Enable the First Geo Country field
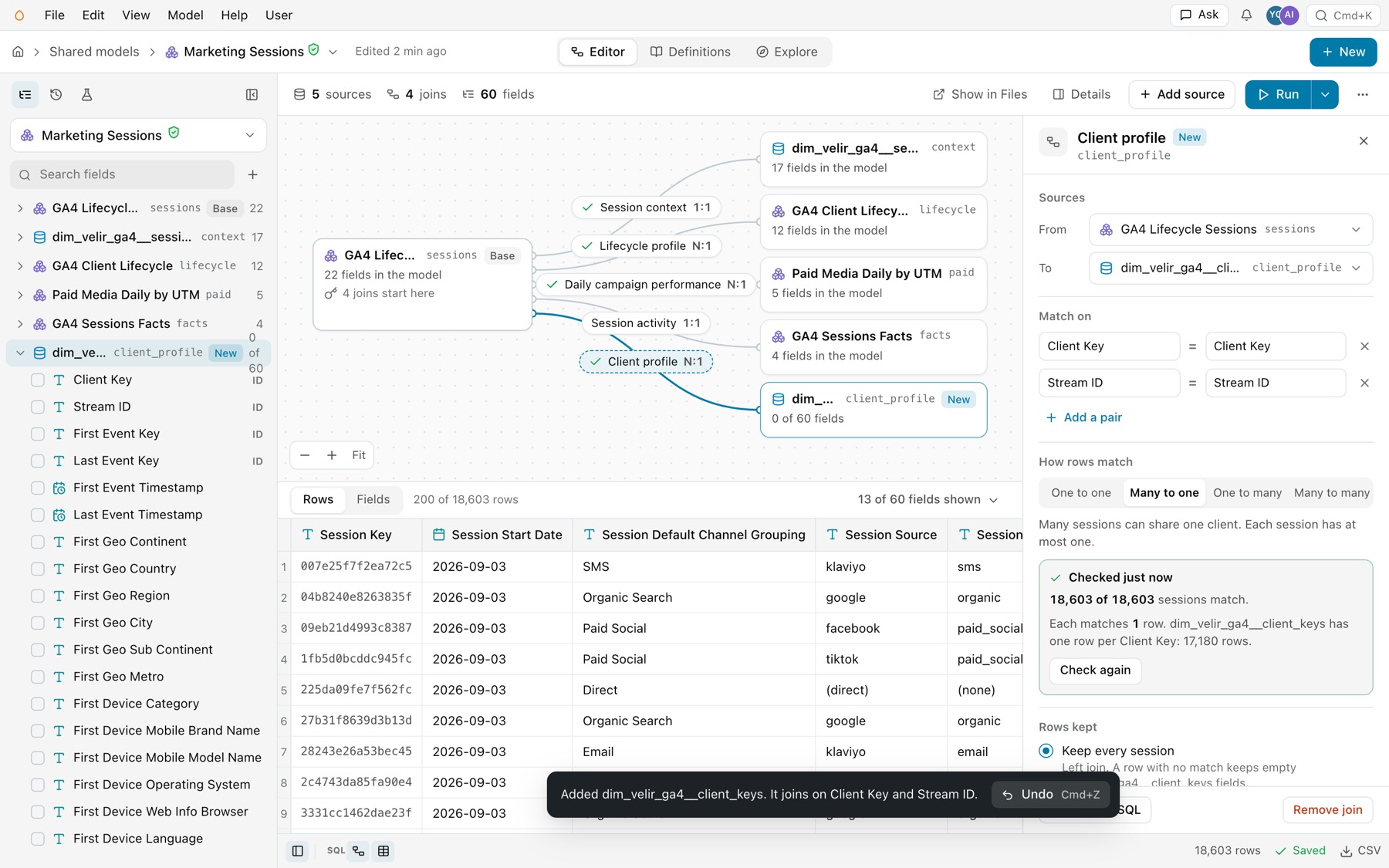1389x868 pixels. click(x=37, y=569)
